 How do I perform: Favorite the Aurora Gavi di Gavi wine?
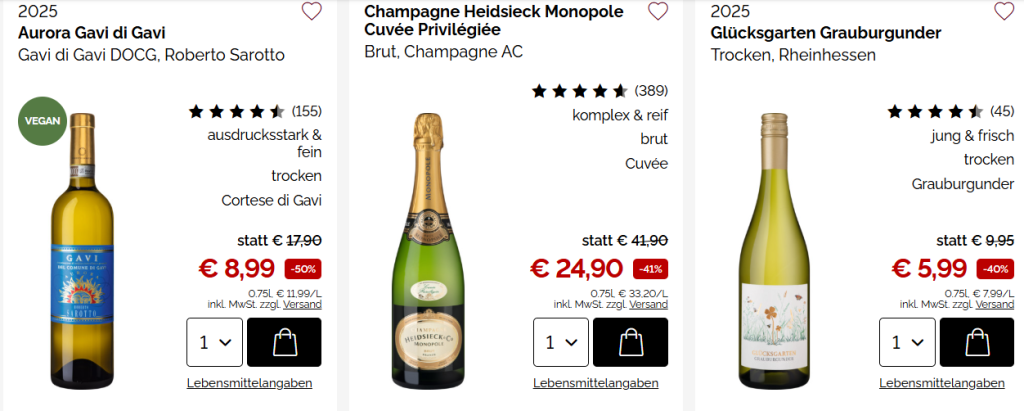(x=312, y=12)
